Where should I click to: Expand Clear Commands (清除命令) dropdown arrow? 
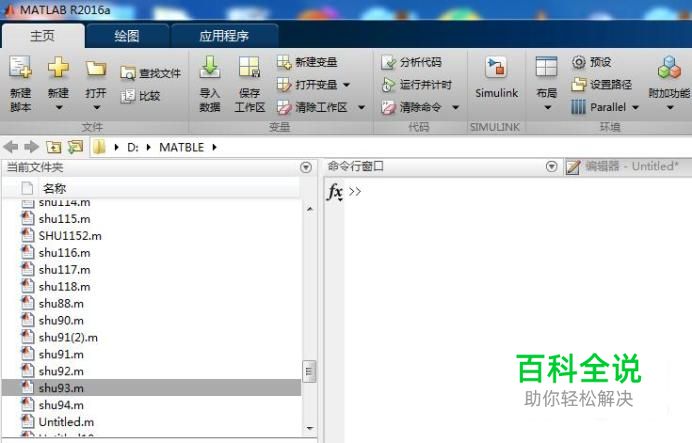(x=455, y=107)
